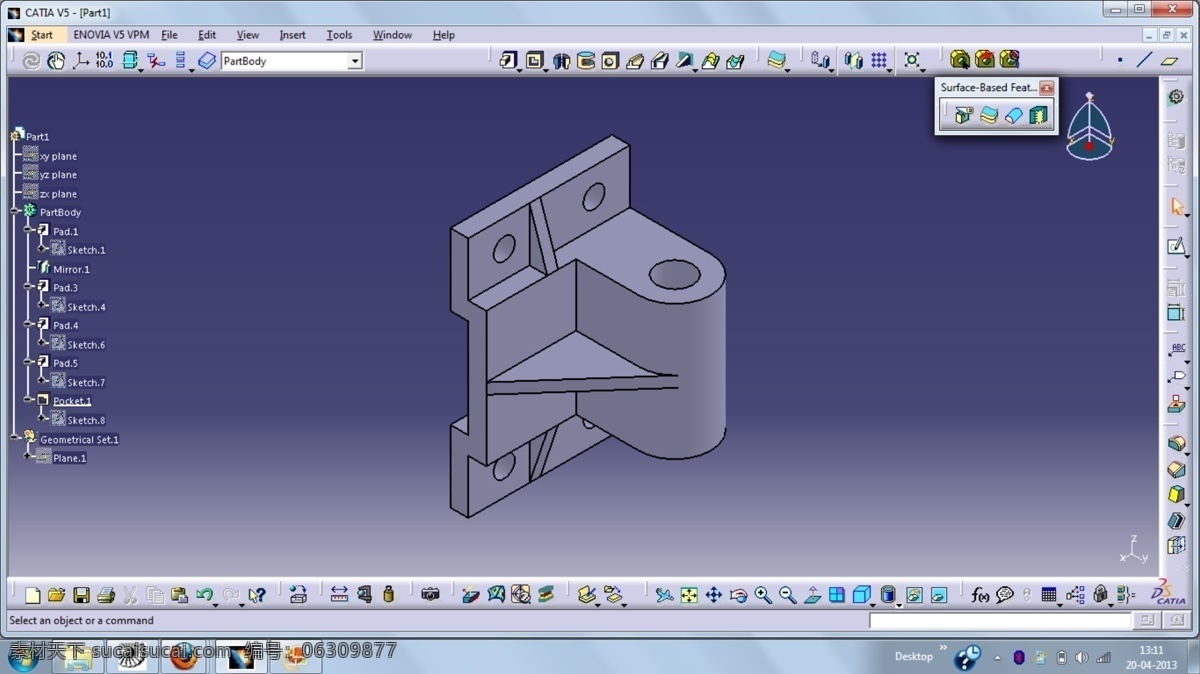Toggle the multi-view layout icon

tap(837, 595)
